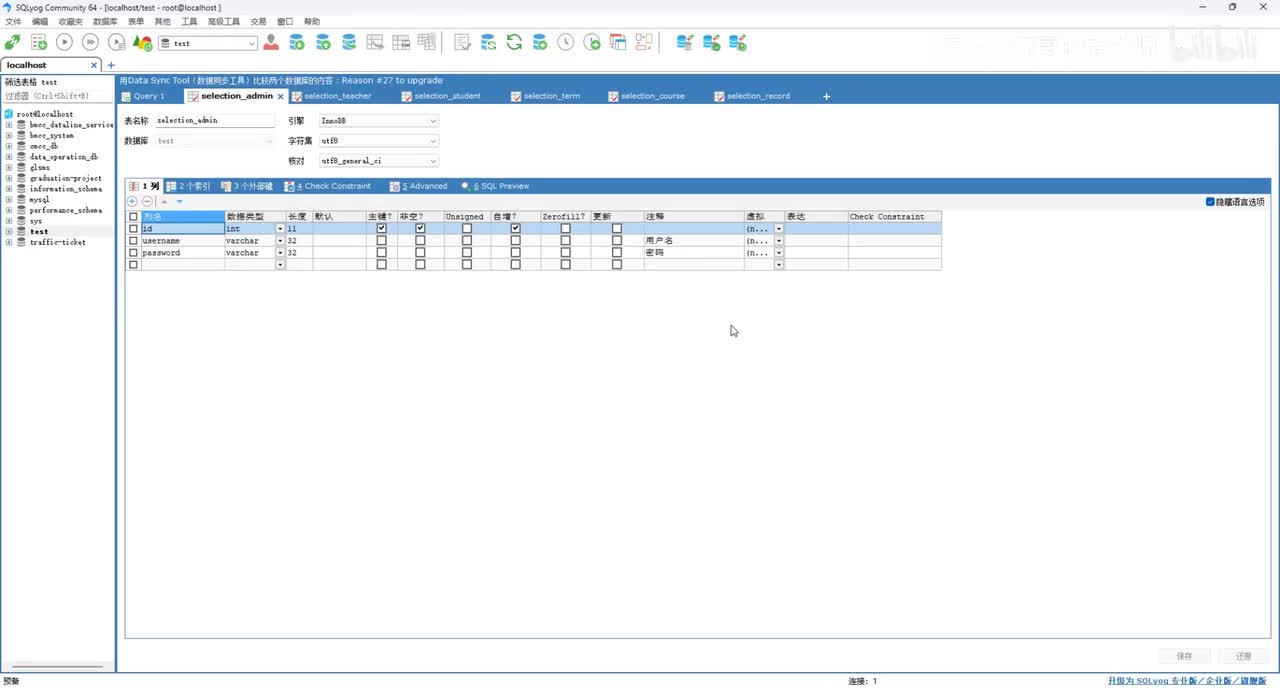The height and width of the screenshot is (688, 1280).
Task: Enable the not null checkbox for the password row
Action: 420,253
